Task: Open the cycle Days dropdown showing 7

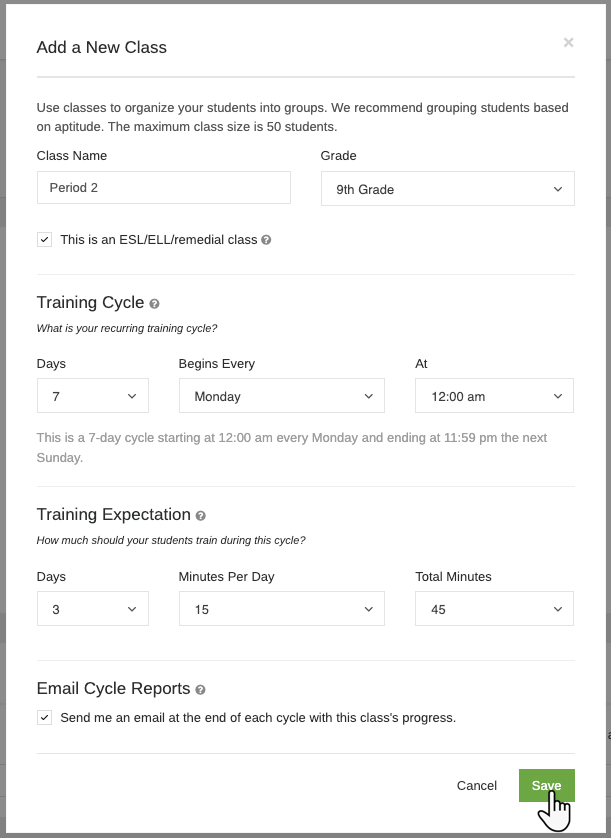Action: coord(92,395)
